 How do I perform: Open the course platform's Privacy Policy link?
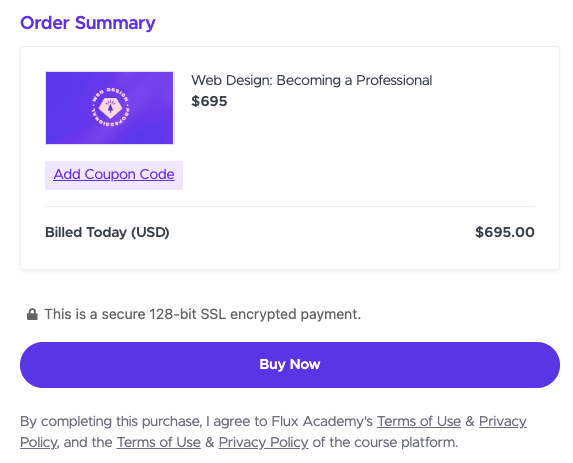click(263, 442)
